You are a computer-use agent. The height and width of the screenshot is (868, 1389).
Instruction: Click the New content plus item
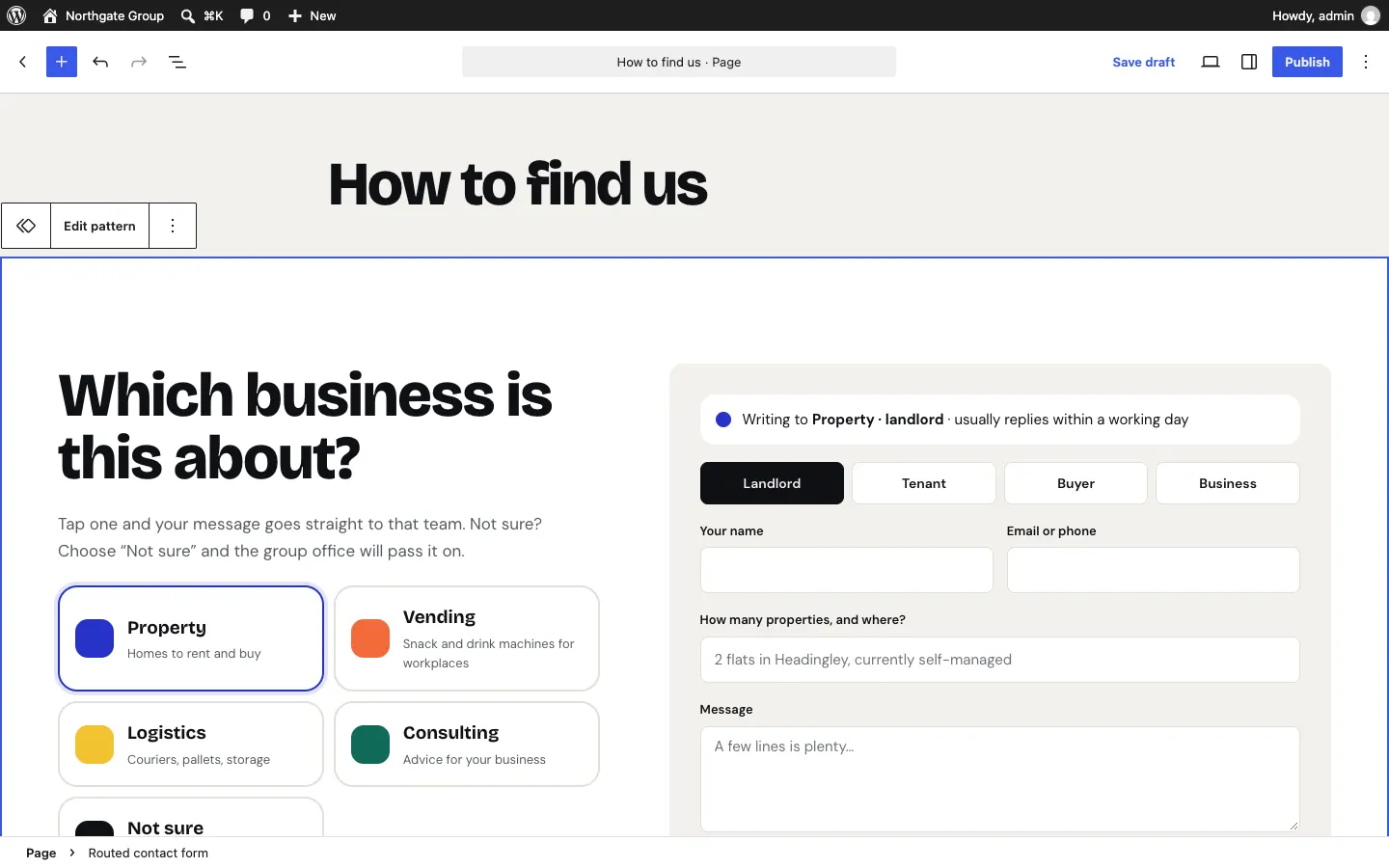click(312, 15)
